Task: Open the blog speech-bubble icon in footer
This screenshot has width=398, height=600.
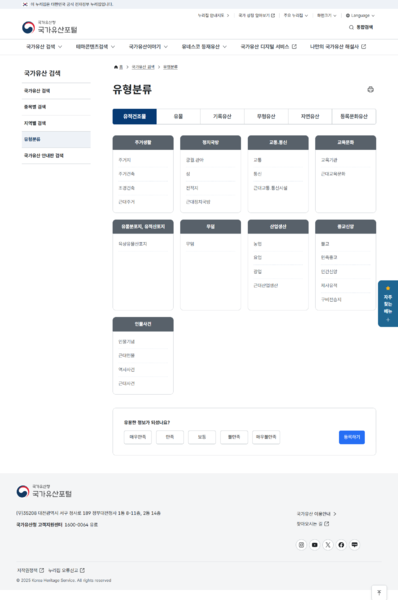Action: point(355,545)
